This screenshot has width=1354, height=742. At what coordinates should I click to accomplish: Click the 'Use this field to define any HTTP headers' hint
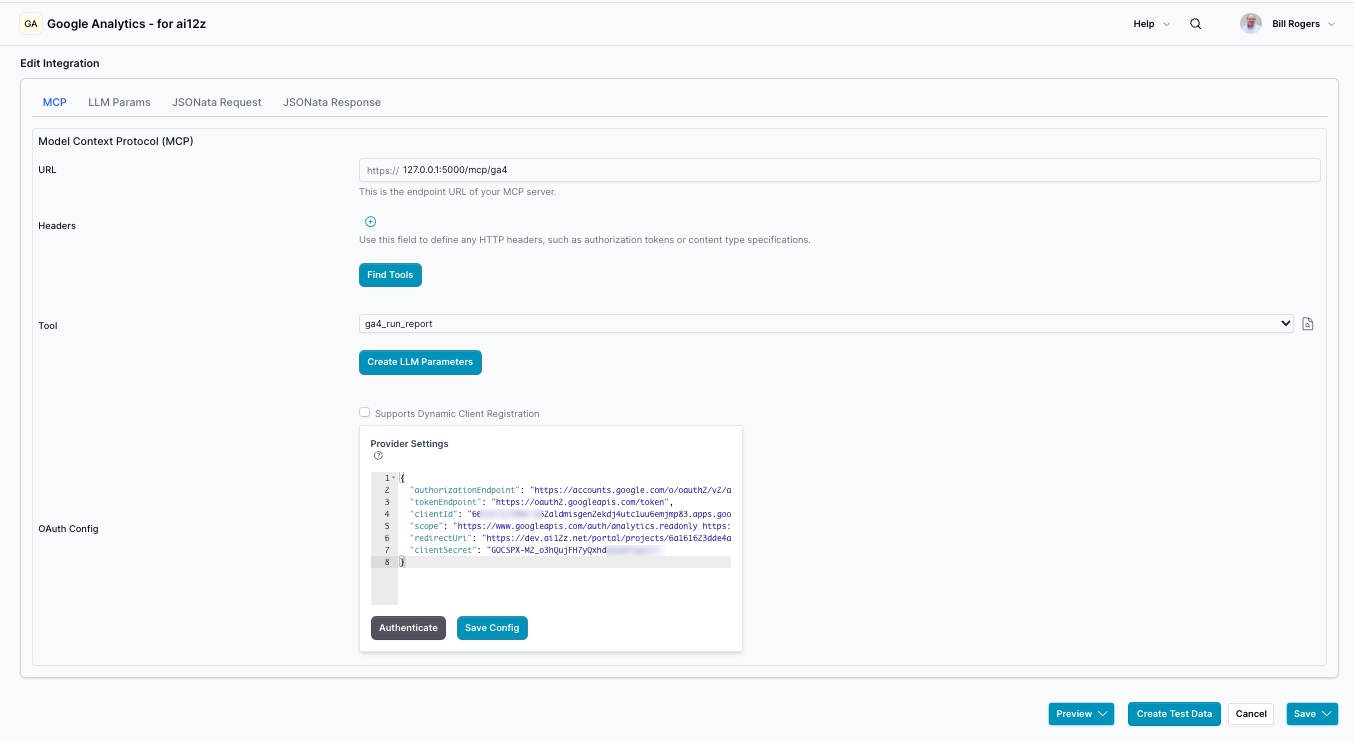click(585, 240)
